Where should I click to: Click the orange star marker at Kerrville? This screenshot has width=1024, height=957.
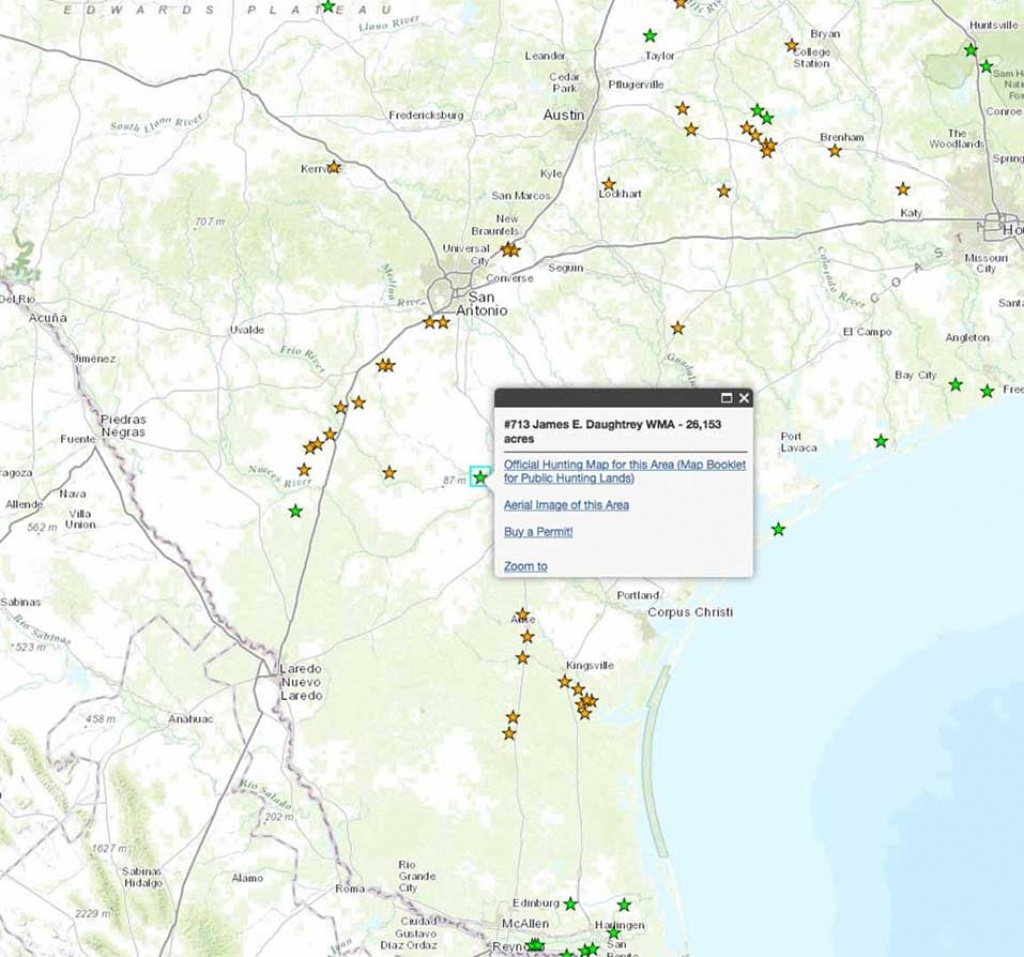[x=334, y=167]
